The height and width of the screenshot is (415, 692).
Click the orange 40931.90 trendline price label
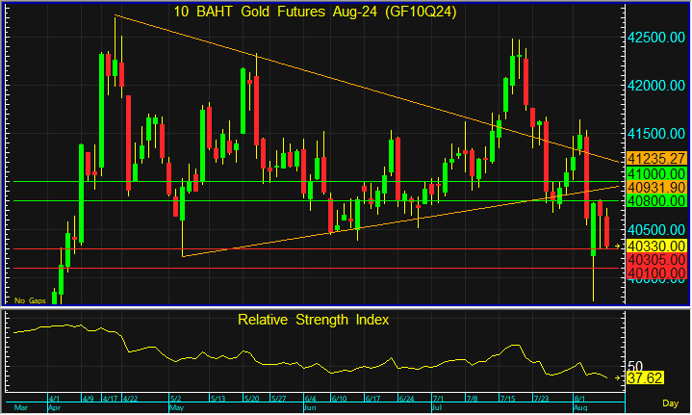coord(656,187)
